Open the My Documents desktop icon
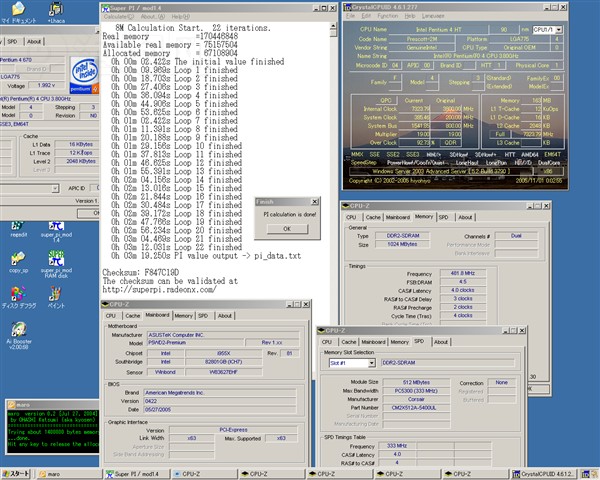The image size is (600, 480). pos(18,12)
